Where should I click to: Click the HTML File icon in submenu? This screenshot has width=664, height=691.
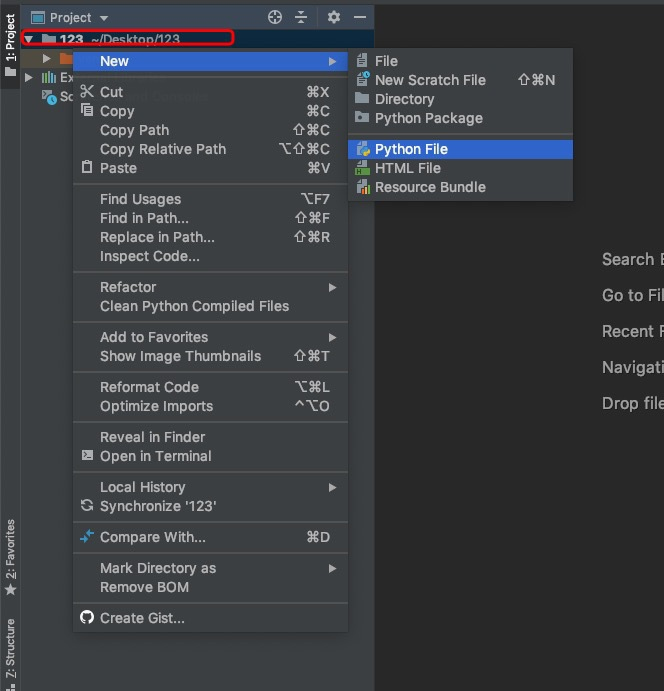coord(362,168)
